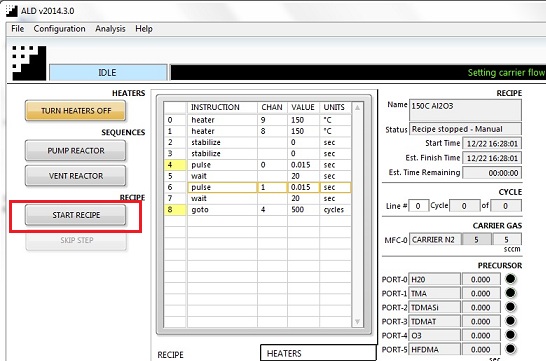This screenshot has height=361, width=546.
Task: Select row 1 heater instruction cell
Action: (x=222, y=131)
